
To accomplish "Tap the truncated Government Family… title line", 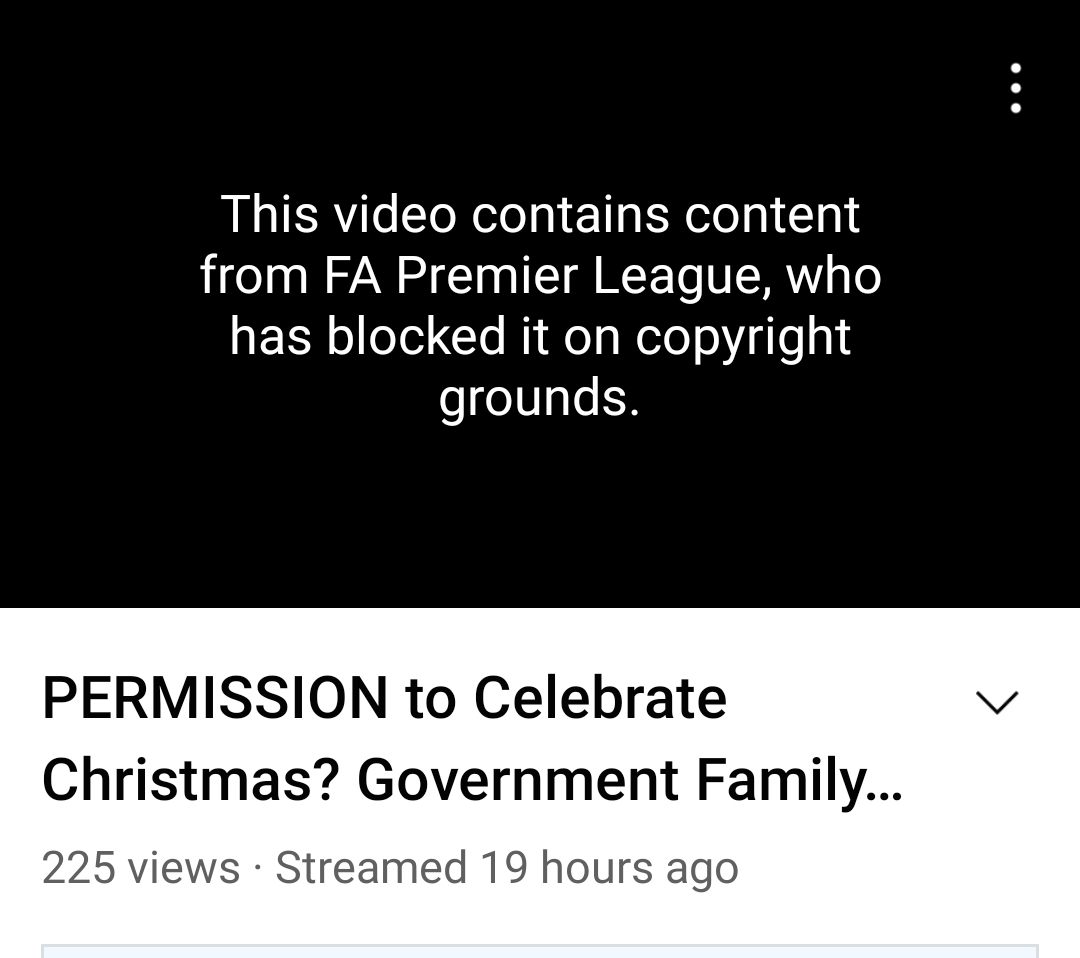I will click(x=630, y=779).
